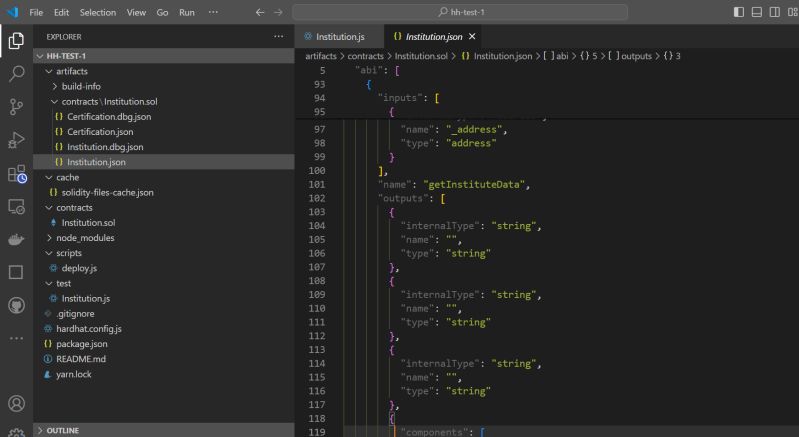Screen dimensions: 799x437
Task: Open the Run menu
Action: click(187, 12)
